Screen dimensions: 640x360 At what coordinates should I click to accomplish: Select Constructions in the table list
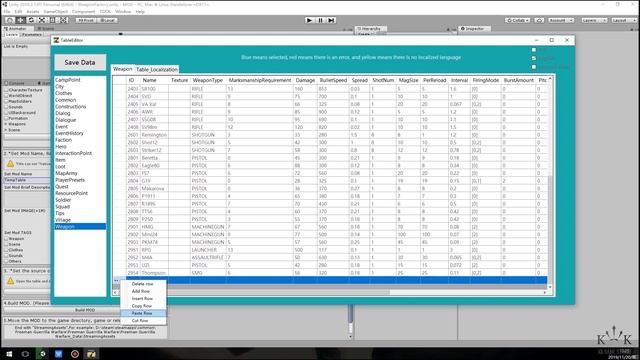point(71,107)
